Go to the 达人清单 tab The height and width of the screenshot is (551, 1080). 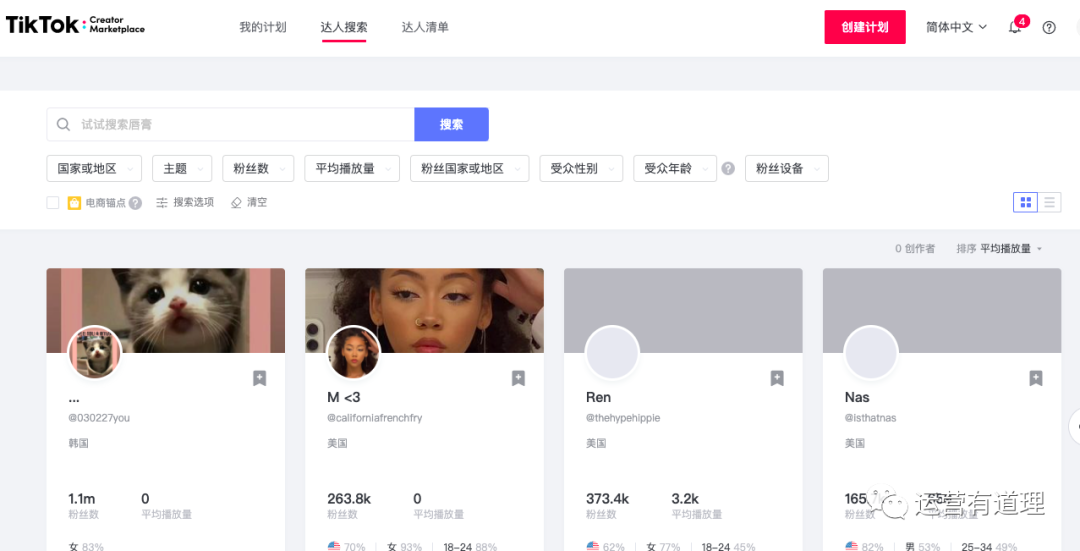(x=425, y=27)
